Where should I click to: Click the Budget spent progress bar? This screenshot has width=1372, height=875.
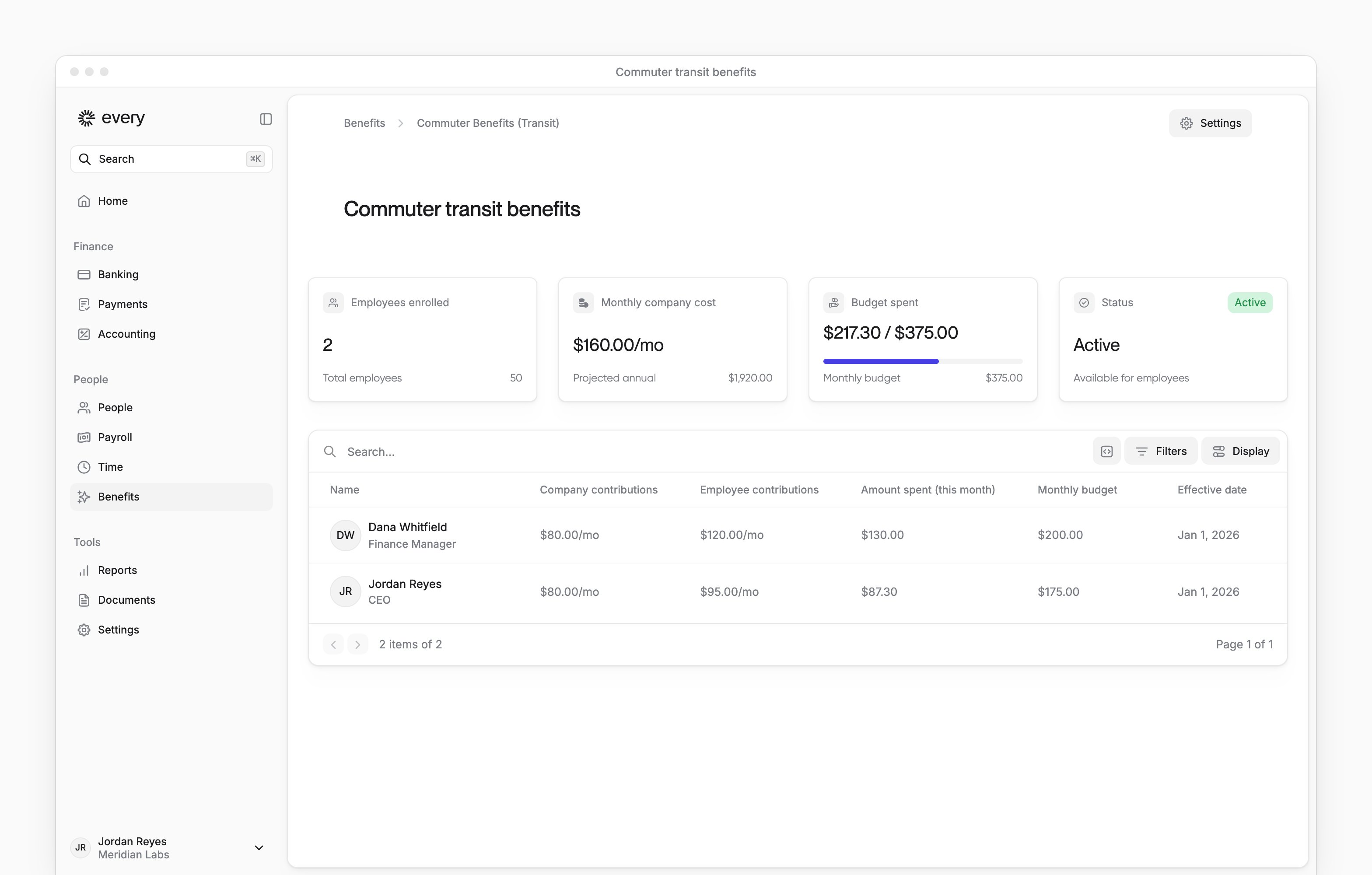tap(922, 361)
